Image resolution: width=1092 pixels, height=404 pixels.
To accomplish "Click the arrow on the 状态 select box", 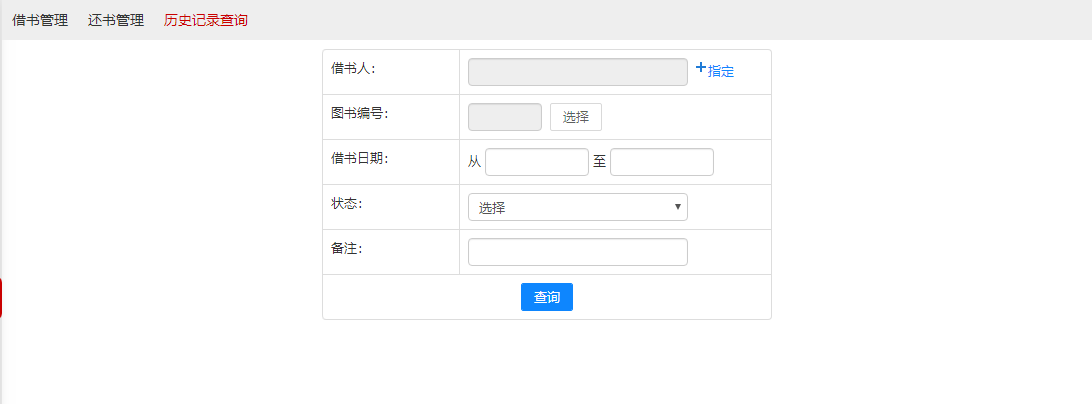I will click(678, 207).
